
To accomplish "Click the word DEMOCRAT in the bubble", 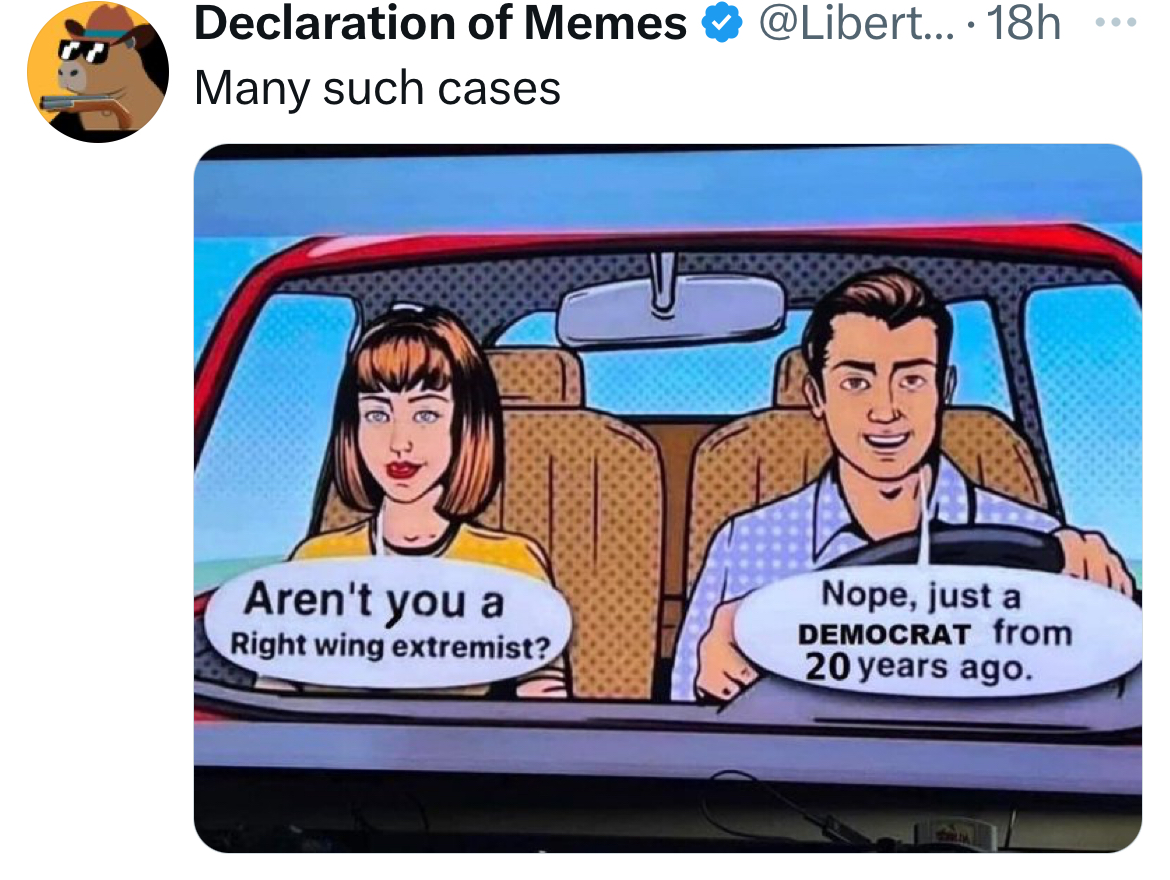I will (x=884, y=634).
